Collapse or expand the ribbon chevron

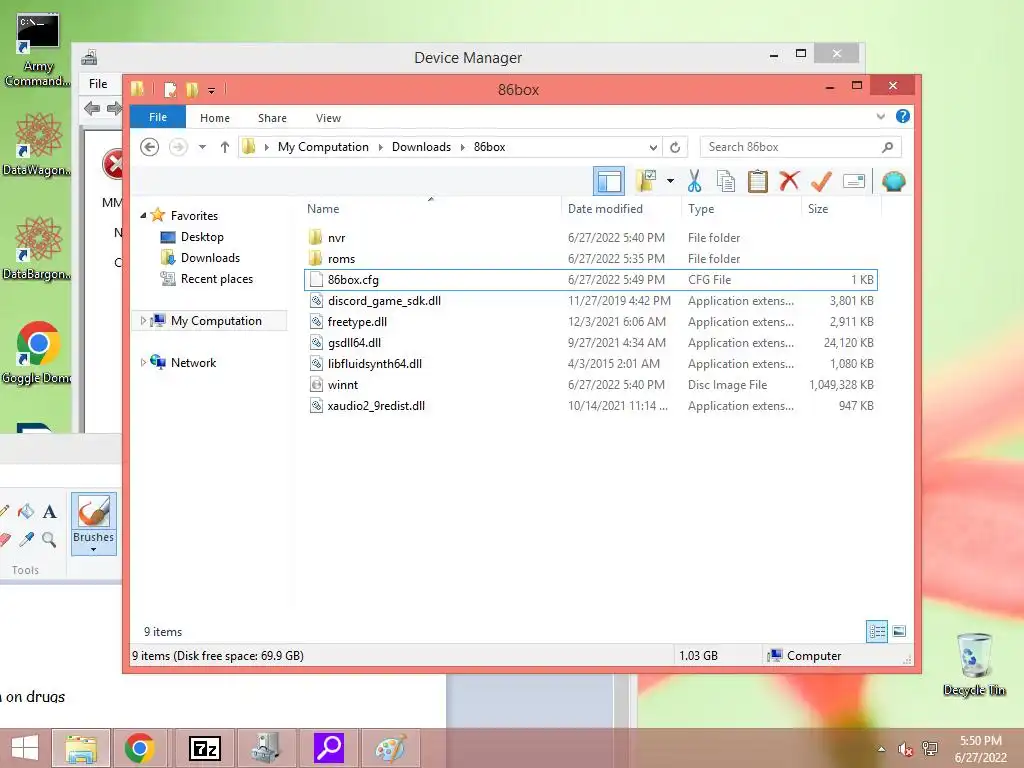(880, 116)
